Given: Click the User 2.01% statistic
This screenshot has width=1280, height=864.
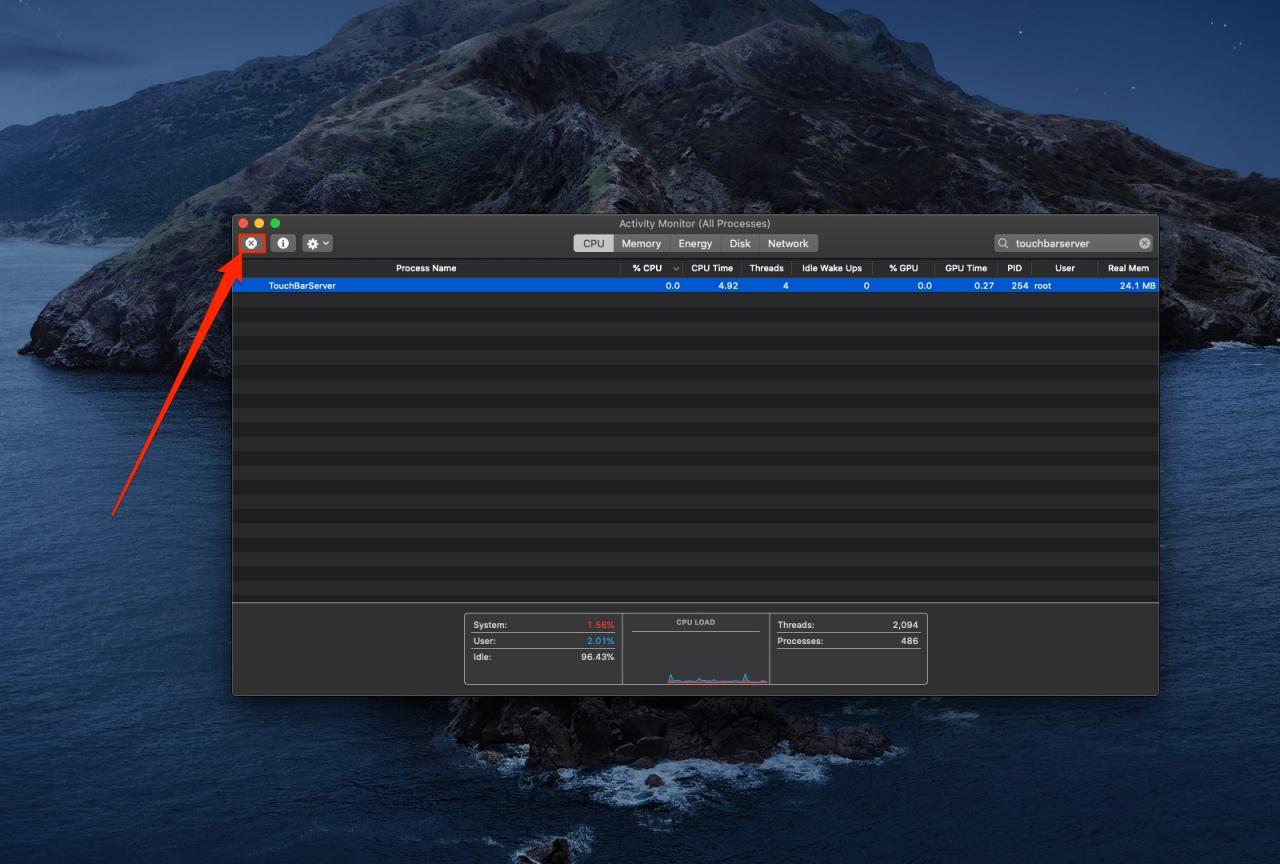Looking at the screenshot, I should click(544, 641).
